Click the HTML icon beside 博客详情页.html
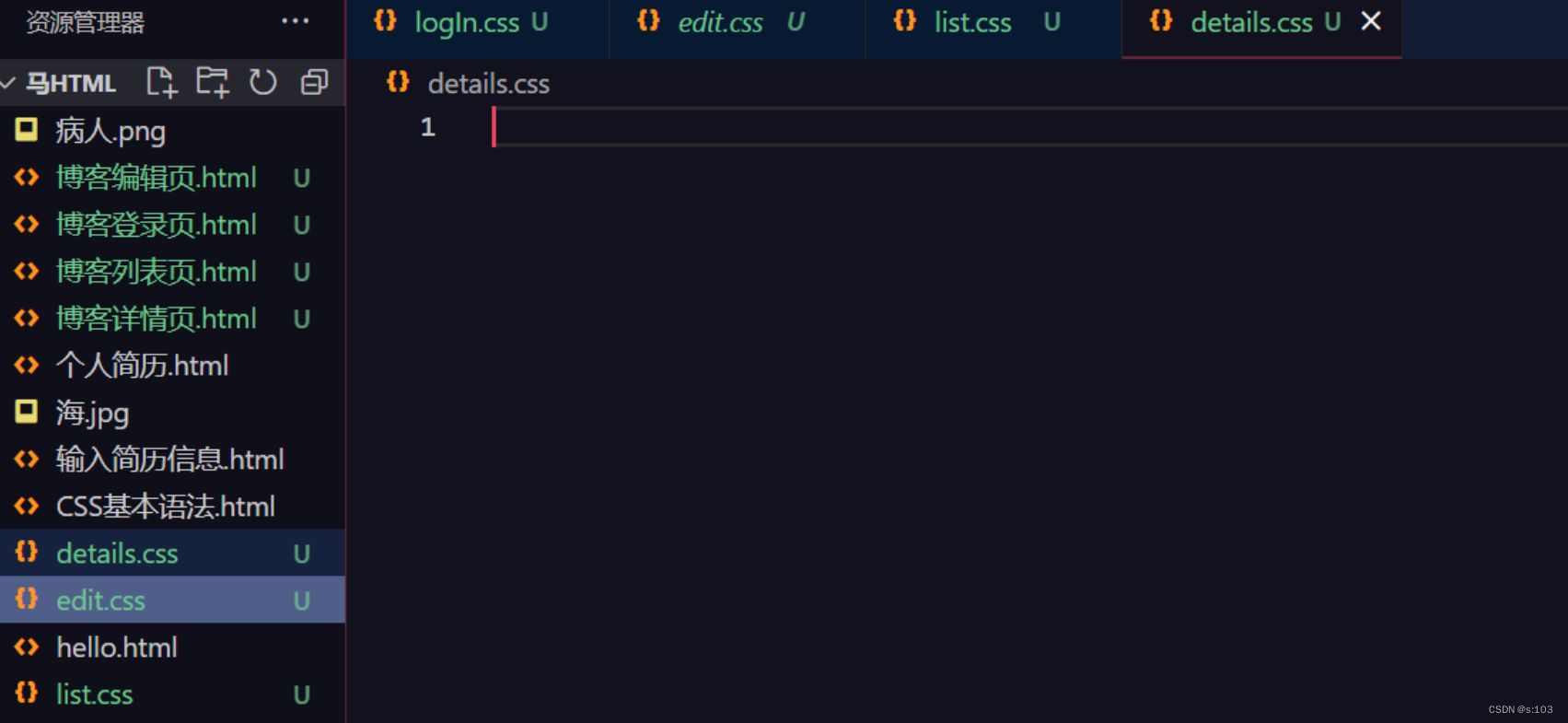The width and height of the screenshot is (1568, 723). (x=27, y=318)
